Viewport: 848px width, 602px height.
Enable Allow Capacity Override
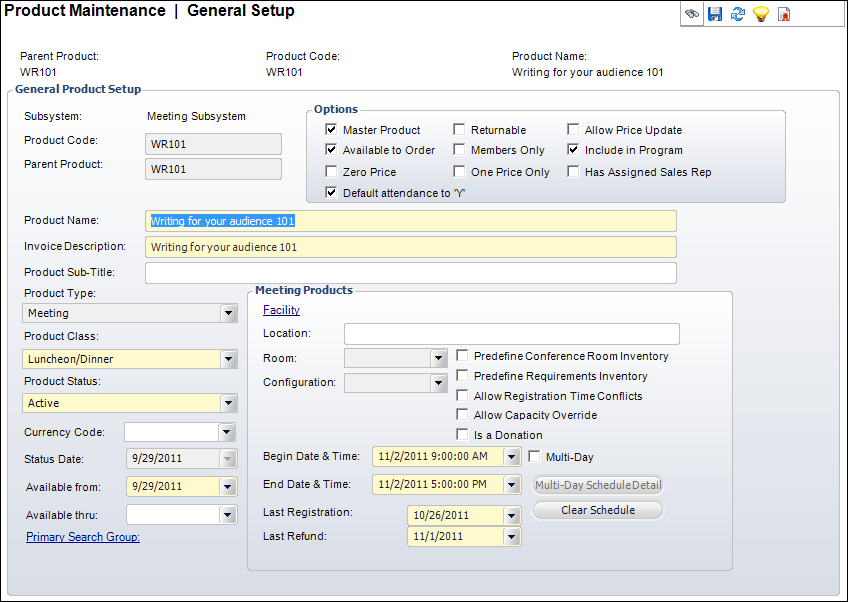click(x=462, y=415)
